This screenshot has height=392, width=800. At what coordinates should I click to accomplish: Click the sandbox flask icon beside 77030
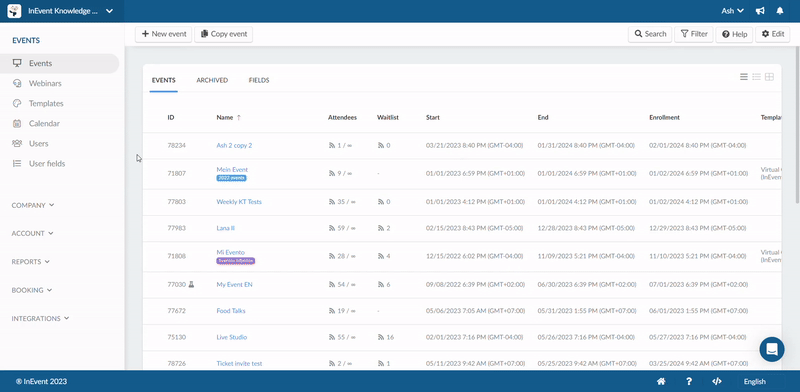(191, 284)
